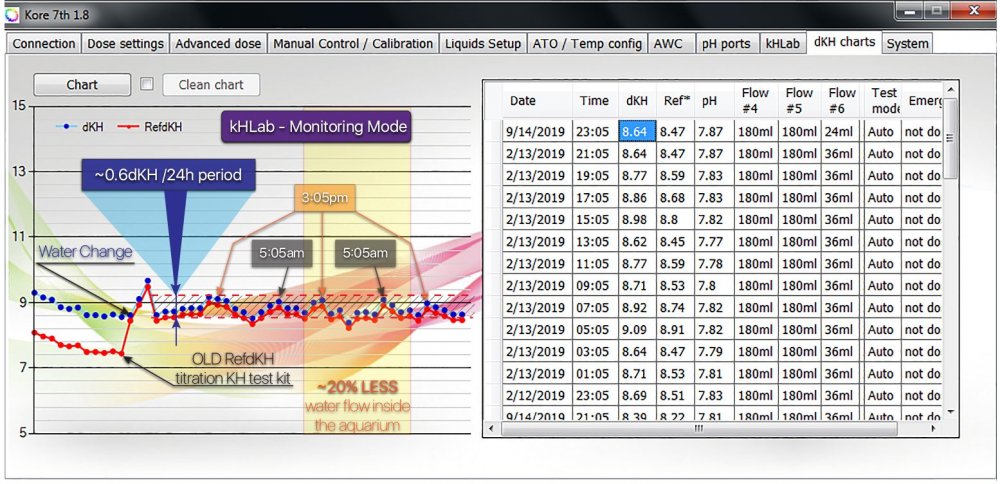Click the Kore 7th app icon

point(12,13)
